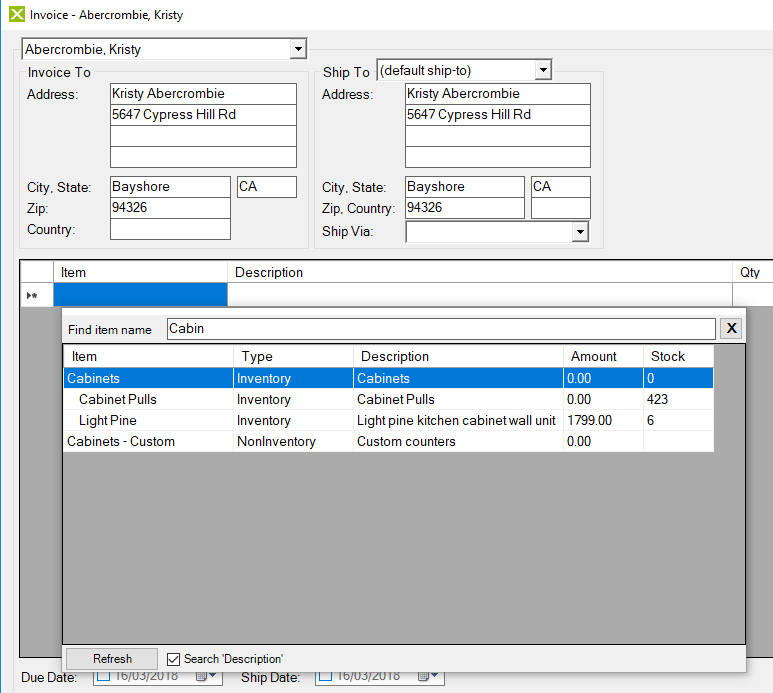Enable the Ship Date checkbox
The height and width of the screenshot is (693, 773).
325,675
